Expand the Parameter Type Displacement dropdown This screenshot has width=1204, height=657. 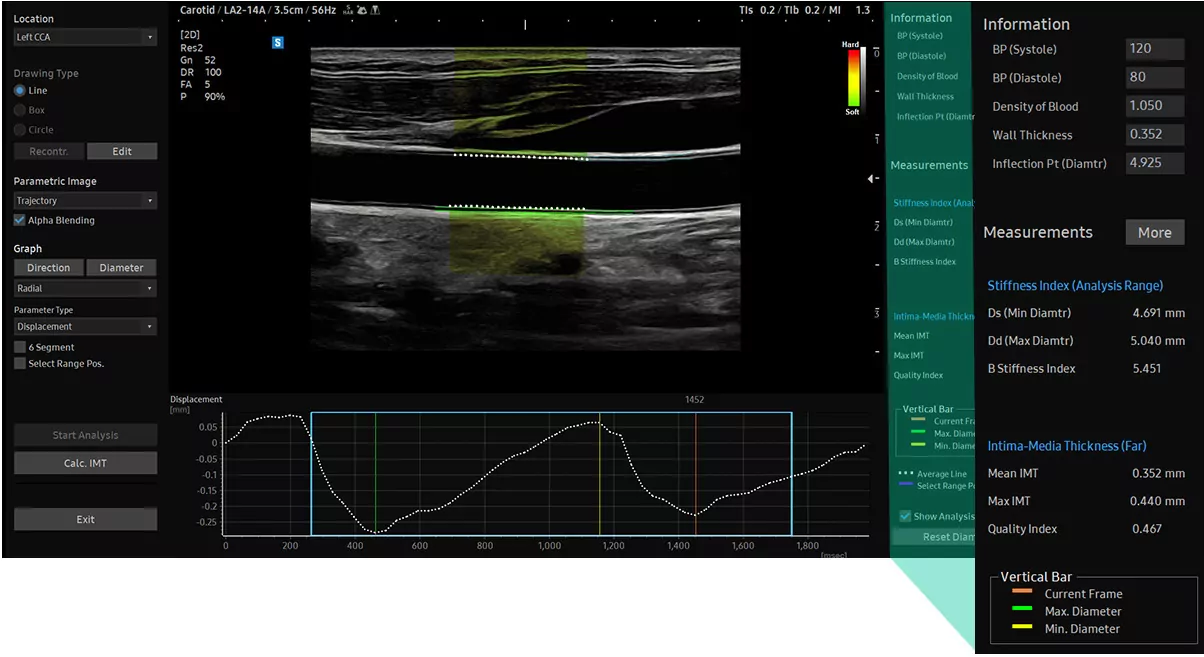(x=85, y=327)
